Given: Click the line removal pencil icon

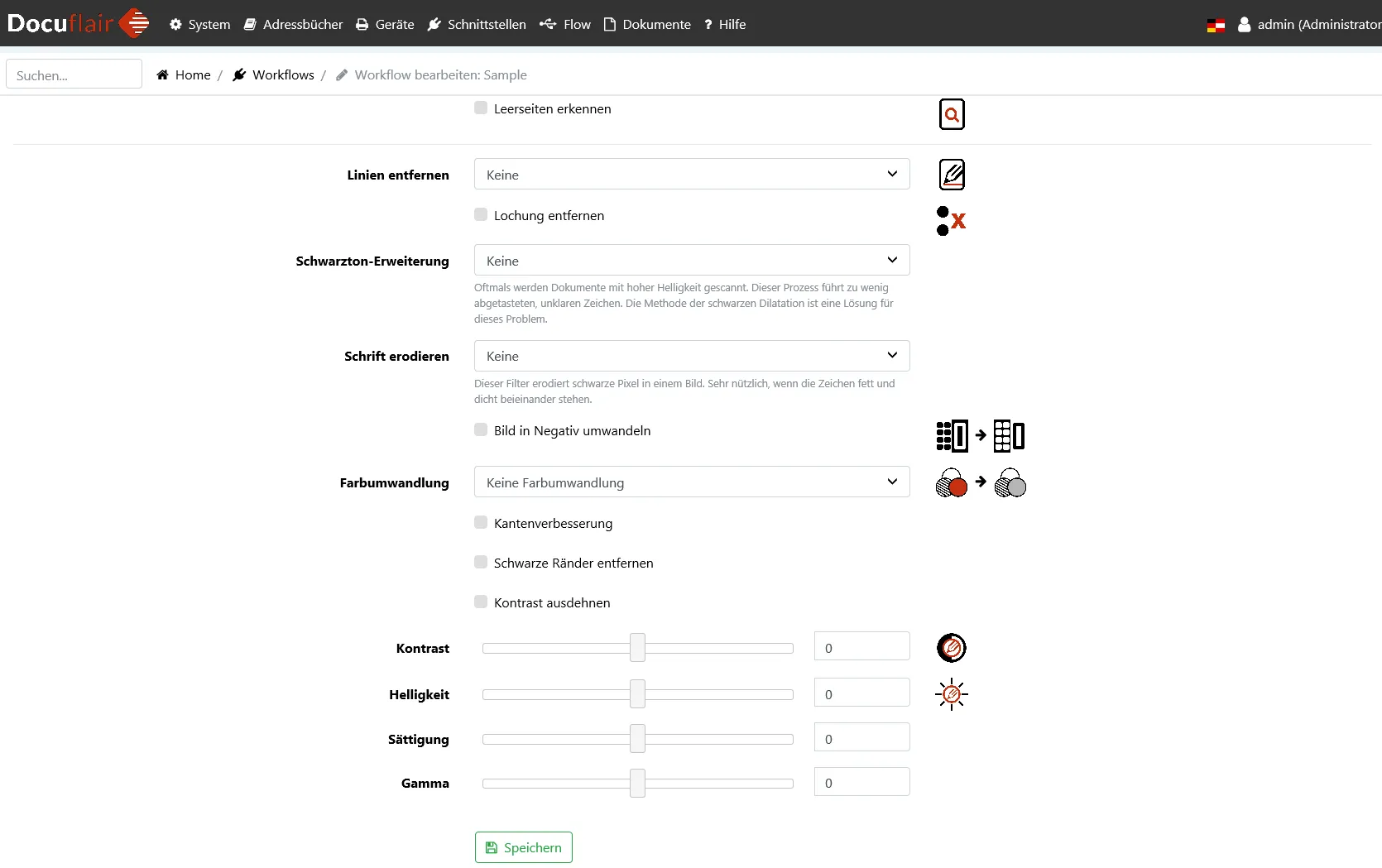Looking at the screenshot, I should coord(952,175).
